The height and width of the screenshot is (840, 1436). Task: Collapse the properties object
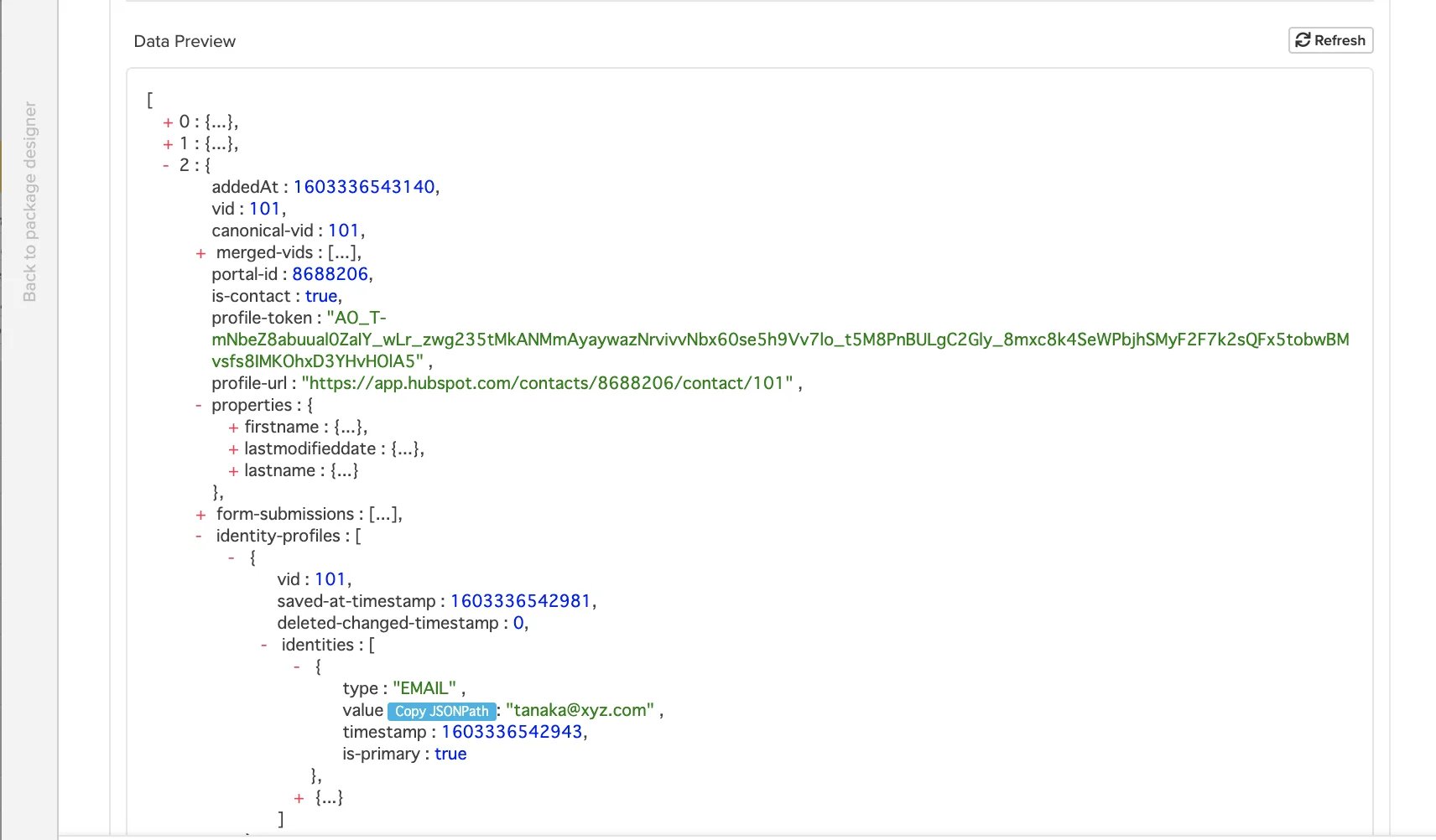tap(199, 406)
